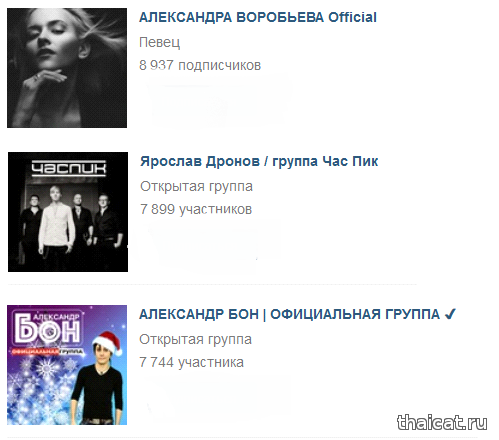Open the Александра Воробьева black-and-white avatar
Viewport: 499px width, 440px height.
pyautogui.click(x=67, y=68)
